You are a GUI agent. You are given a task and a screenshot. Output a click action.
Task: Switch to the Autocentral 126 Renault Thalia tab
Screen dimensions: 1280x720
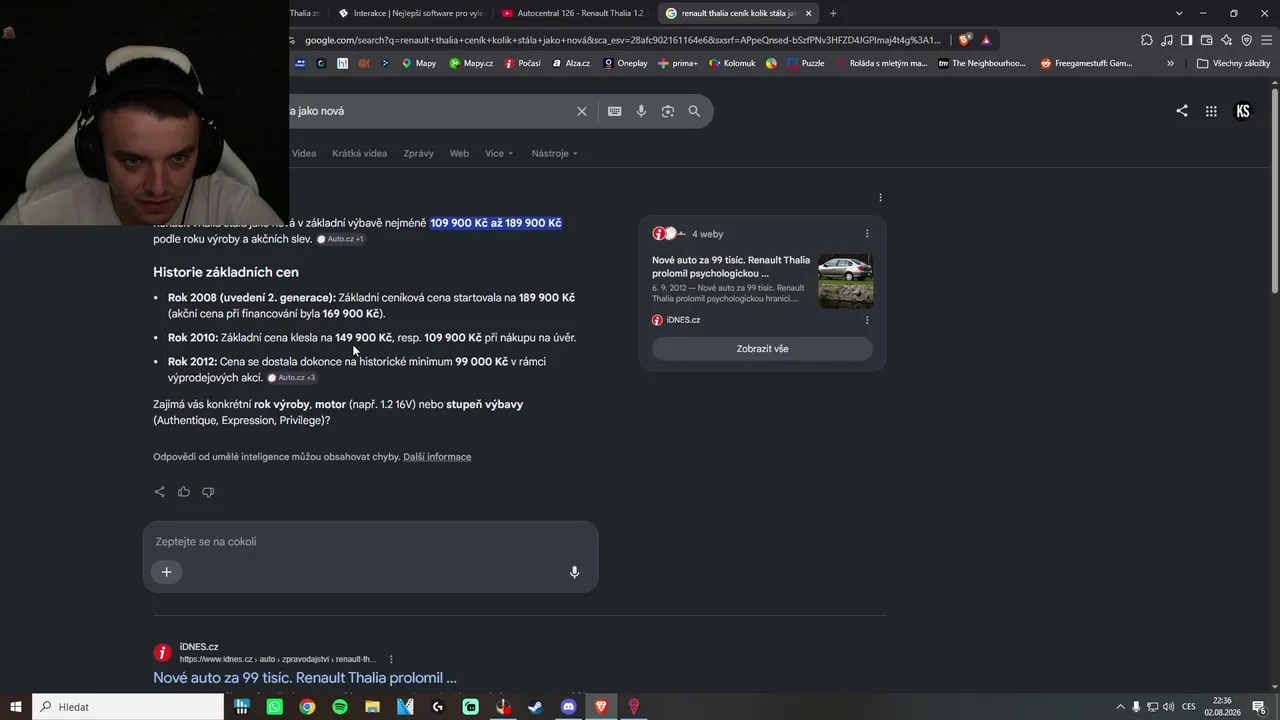click(573, 13)
